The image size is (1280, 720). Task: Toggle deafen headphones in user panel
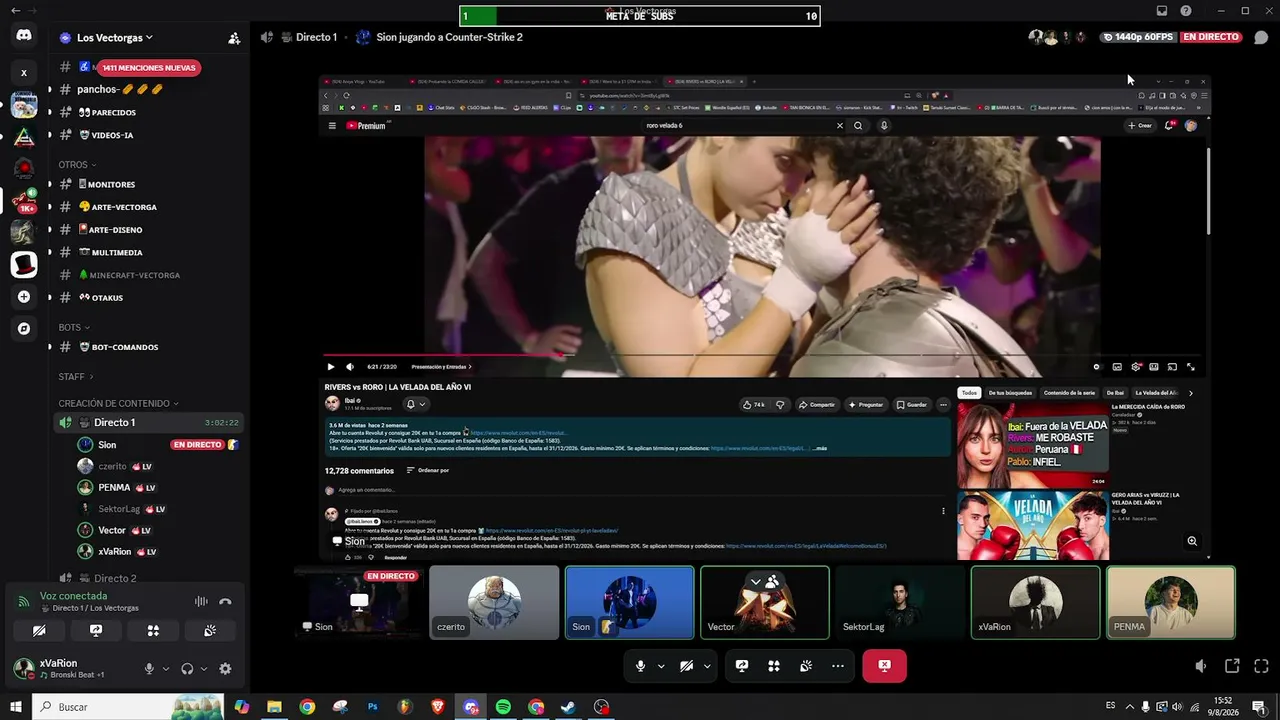187,669
